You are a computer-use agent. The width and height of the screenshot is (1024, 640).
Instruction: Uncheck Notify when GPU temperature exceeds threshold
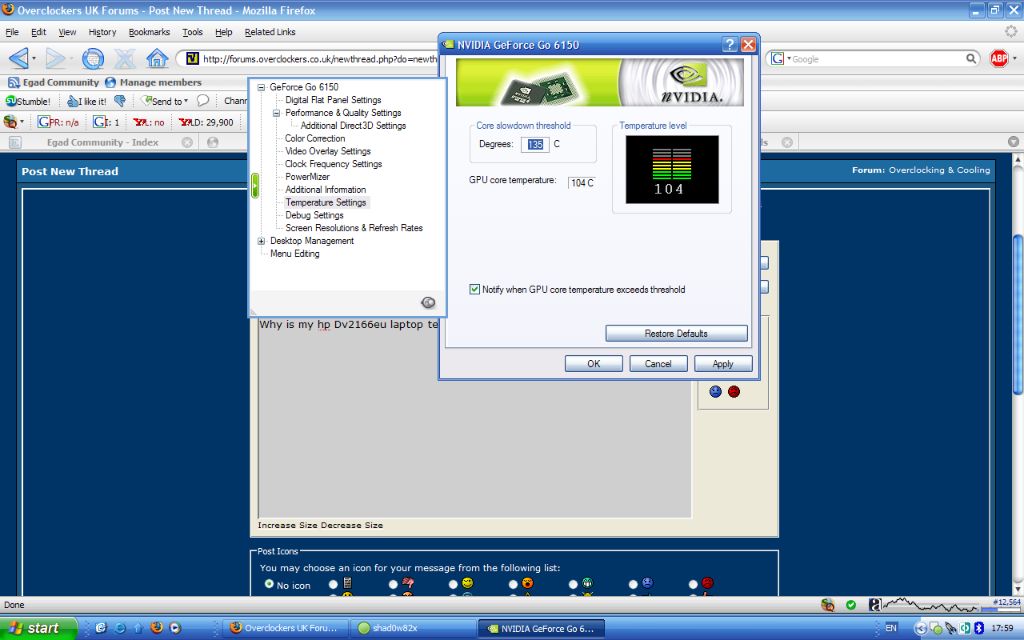pos(475,290)
